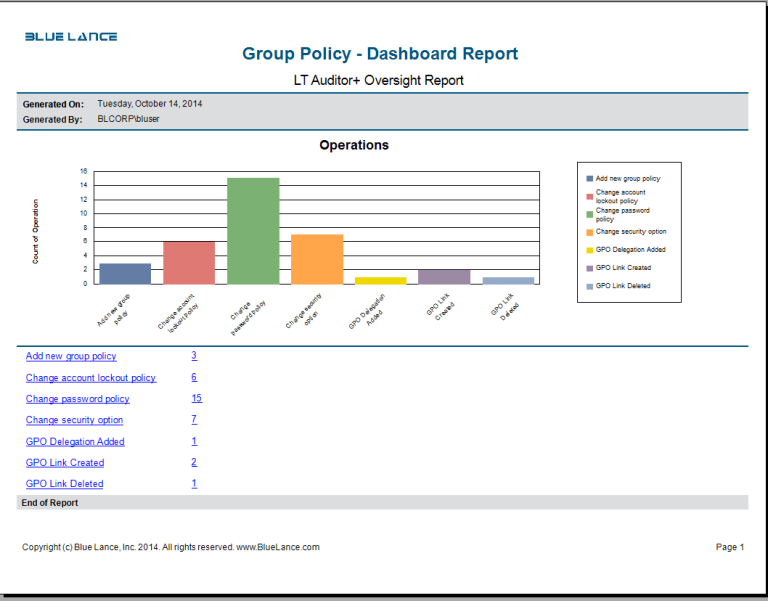Click count 6 beside Change account lockout policy

pos(194,378)
